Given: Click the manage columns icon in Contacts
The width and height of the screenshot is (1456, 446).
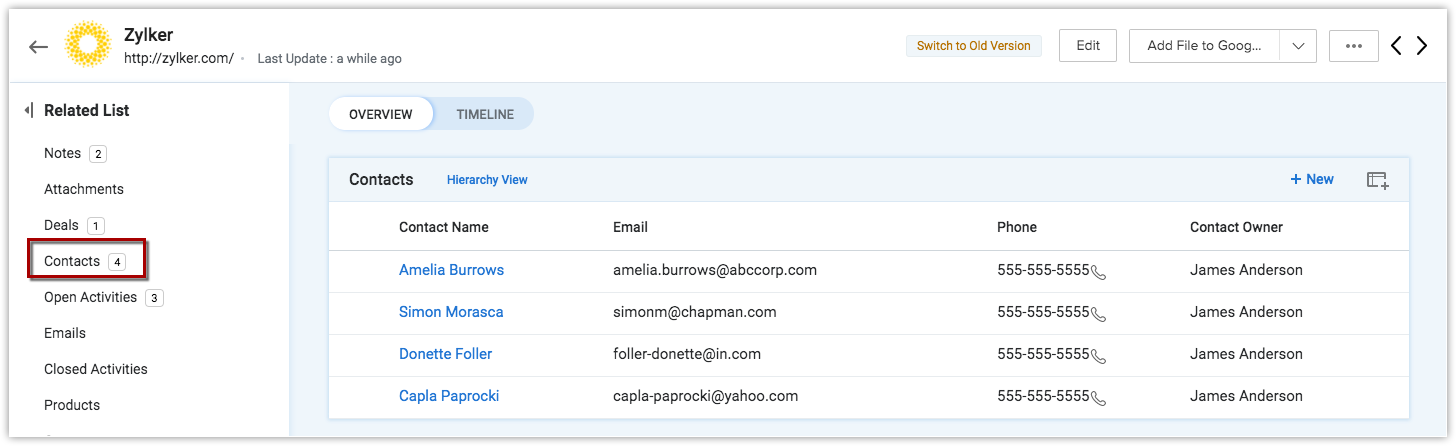Looking at the screenshot, I should 1377,180.
